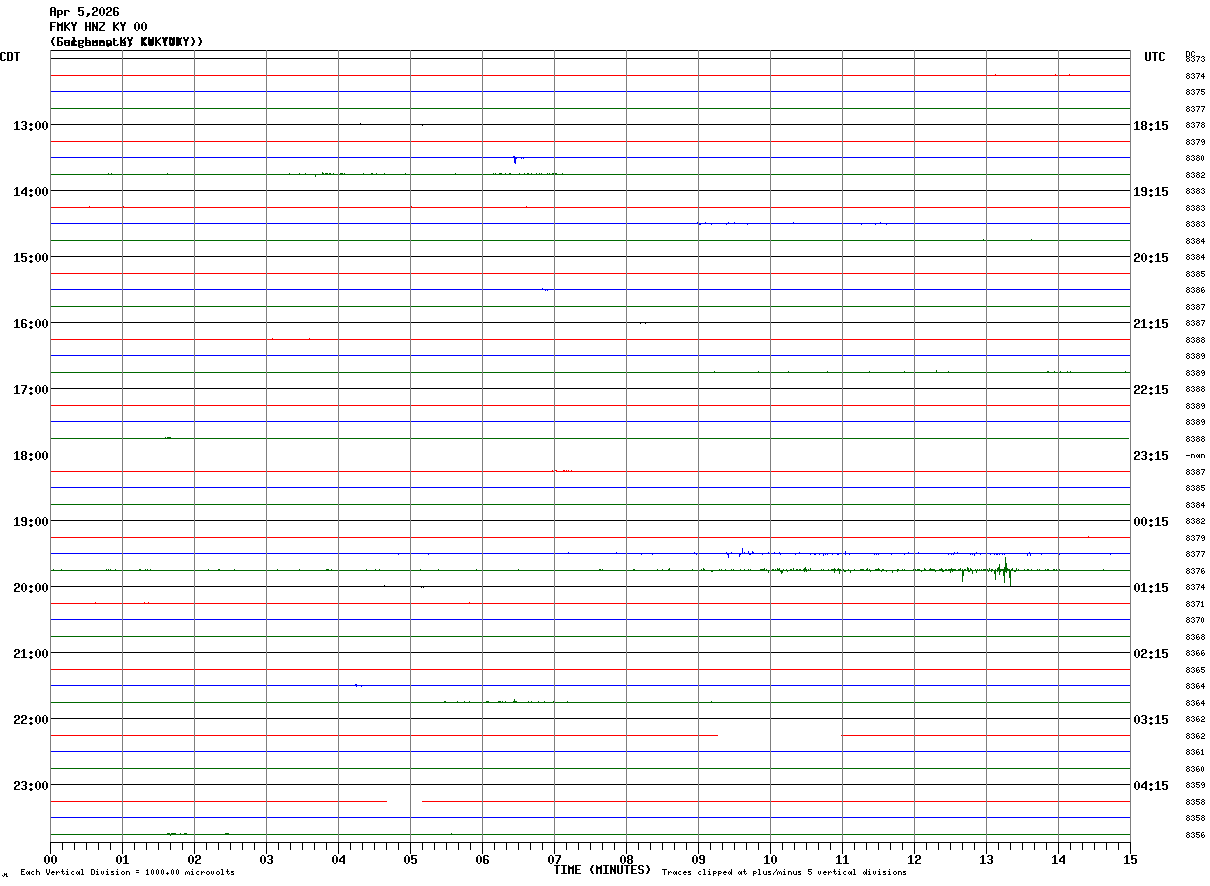Click the FMKY HNZ KY 00 station label

[x=98, y=27]
